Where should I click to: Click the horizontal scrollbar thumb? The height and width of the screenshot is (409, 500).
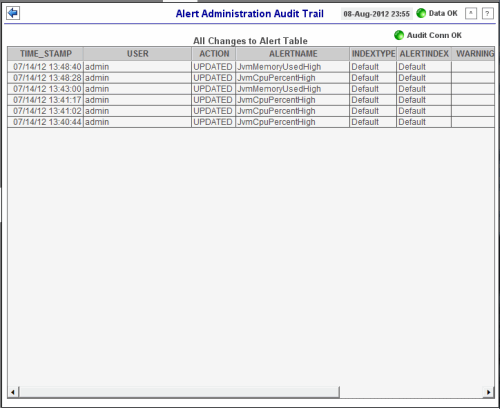(x=179, y=392)
